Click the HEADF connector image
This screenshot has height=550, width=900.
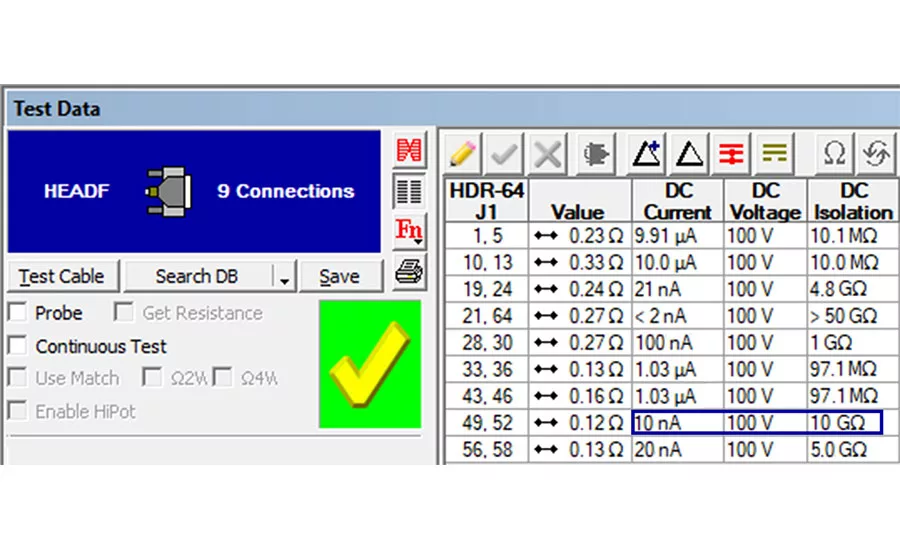(x=169, y=192)
